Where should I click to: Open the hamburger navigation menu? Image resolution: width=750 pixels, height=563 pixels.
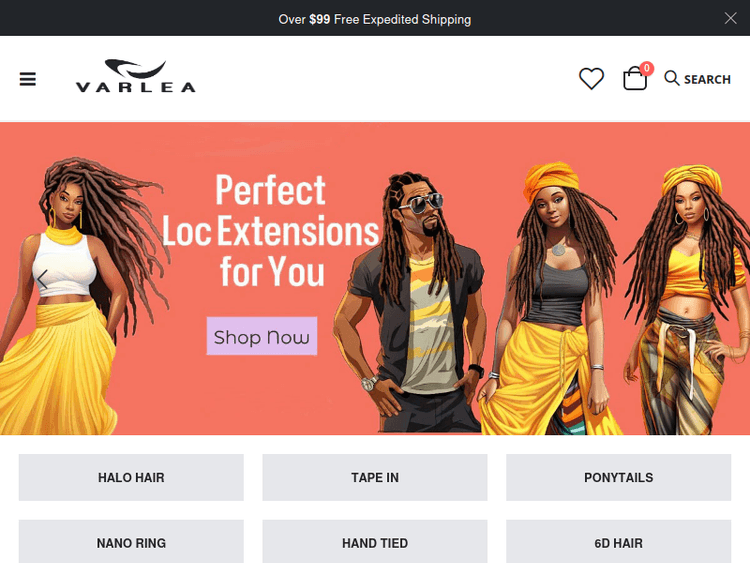click(28, 79)
